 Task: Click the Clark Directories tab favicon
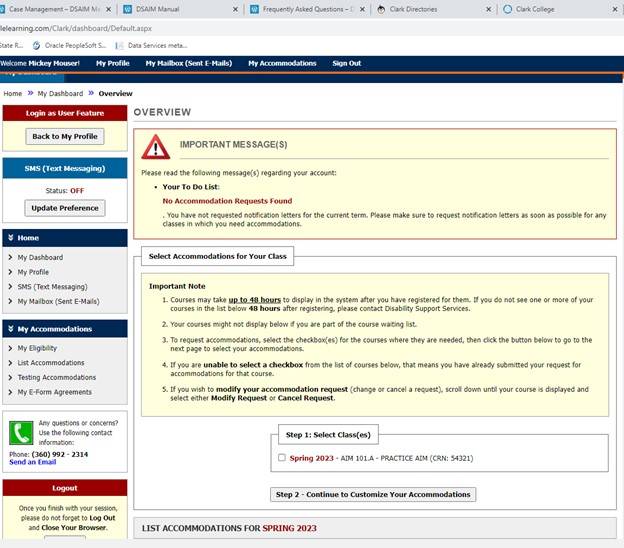tap(381, 9)
